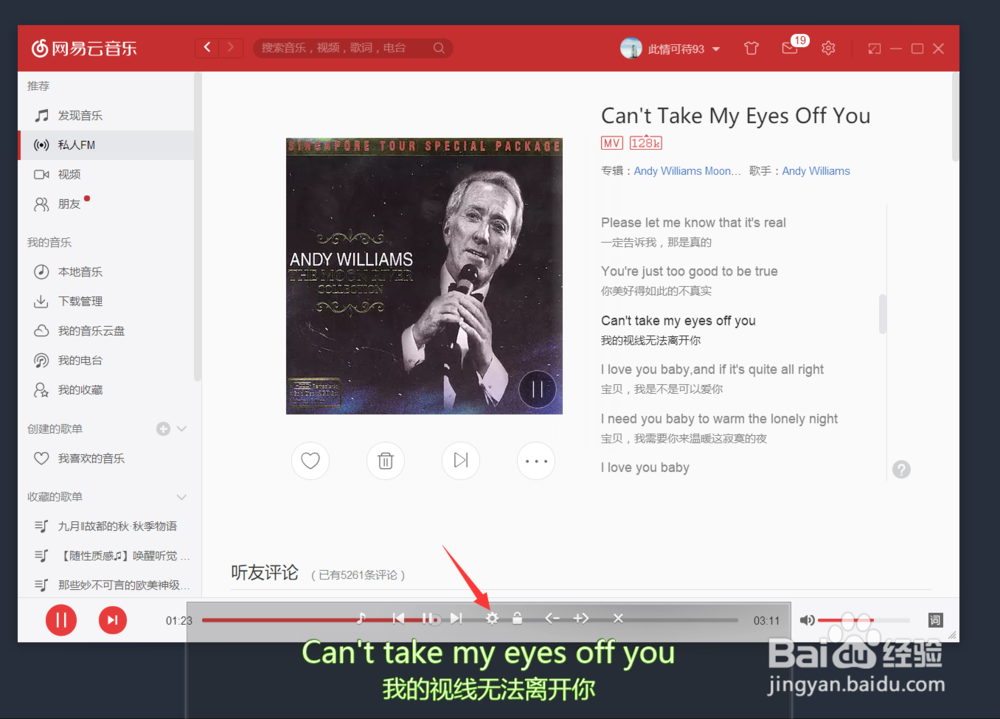Click music note icon on lyrics toolbar
The height and width of the screenshot is (719, 1000).
point(361,618)
